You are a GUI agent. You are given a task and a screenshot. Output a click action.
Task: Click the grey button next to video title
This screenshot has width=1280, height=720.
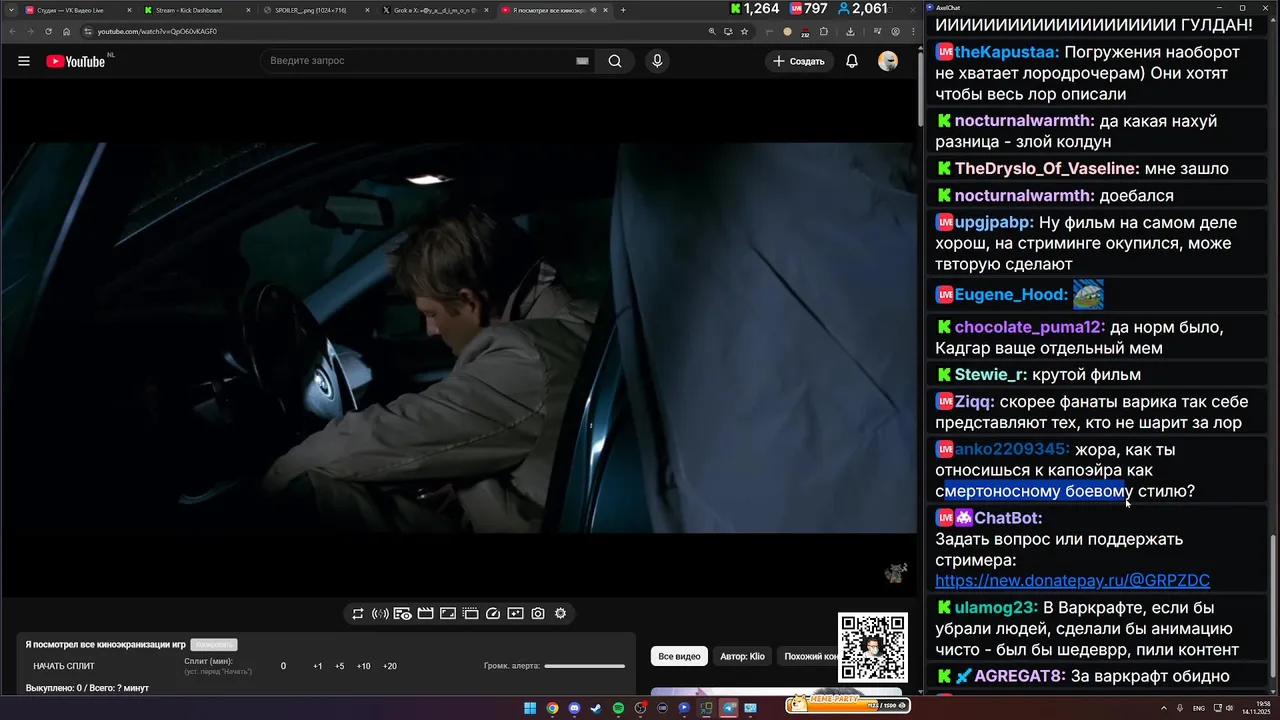214,645
